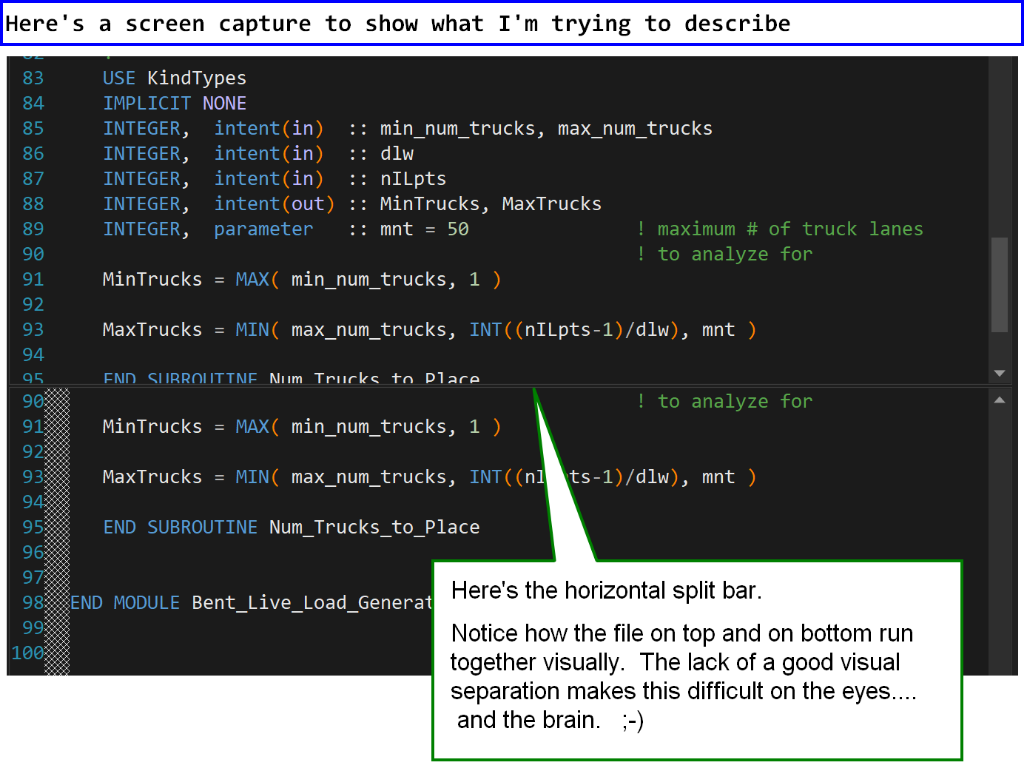This screenshot has height=768, width=1024.
Task: Click 'MAX(' on line 91 in top pane
Action: 257,280
